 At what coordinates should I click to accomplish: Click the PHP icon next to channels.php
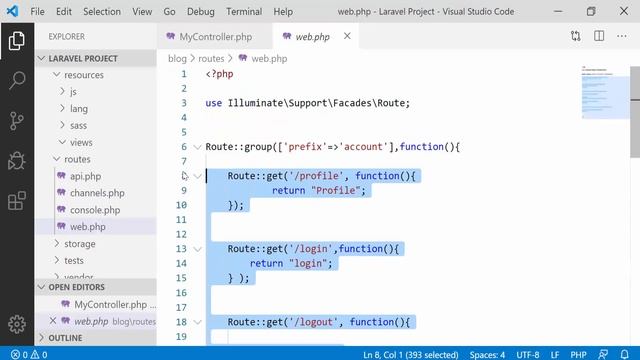tap(61, 193)
